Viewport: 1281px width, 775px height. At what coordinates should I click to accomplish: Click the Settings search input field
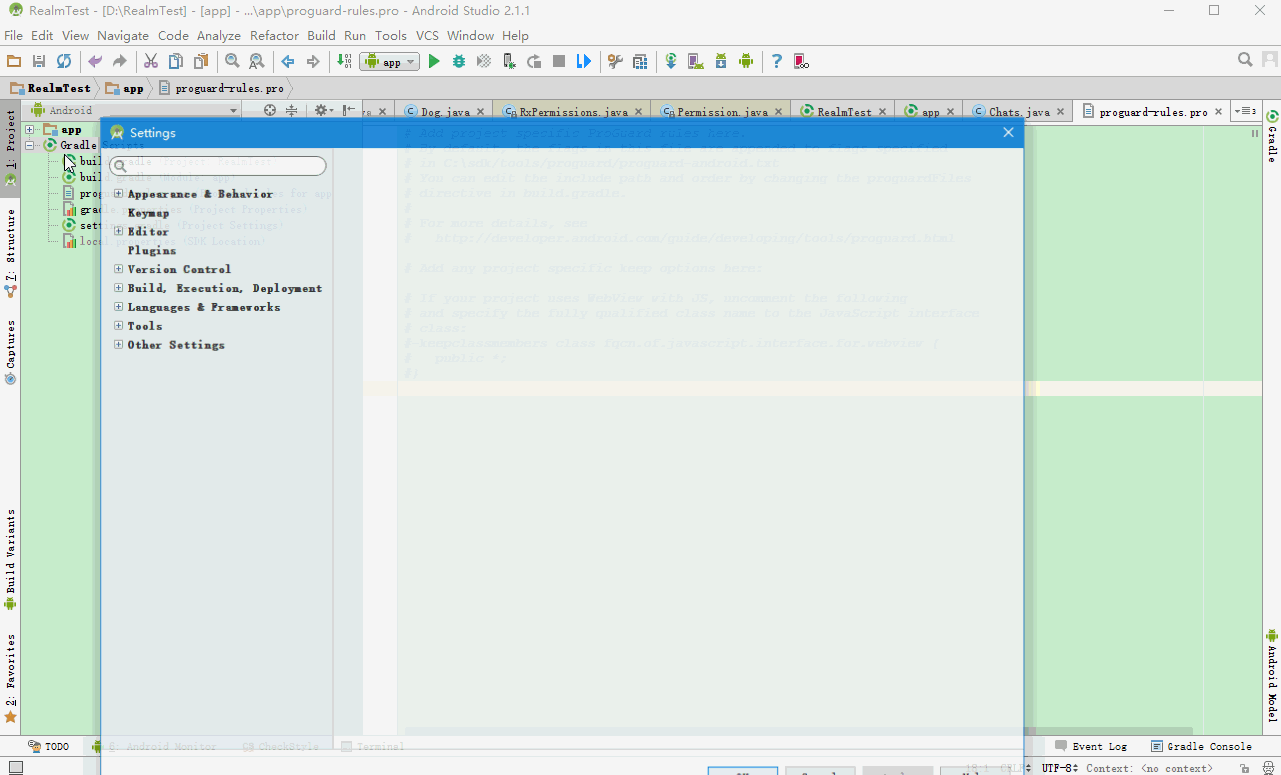tap(218, 166)
